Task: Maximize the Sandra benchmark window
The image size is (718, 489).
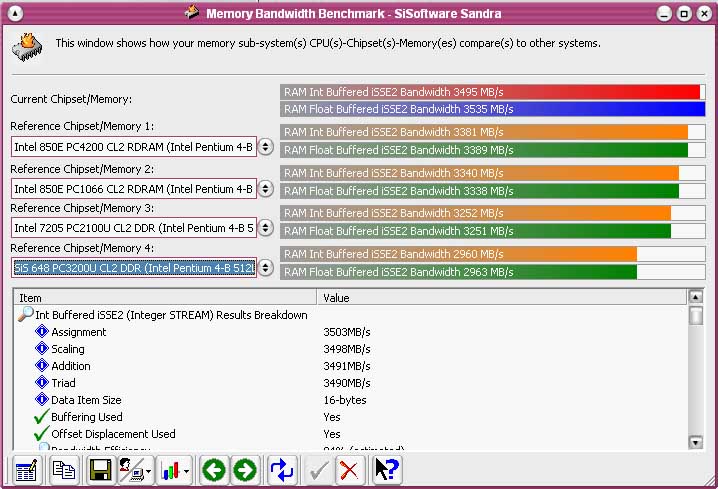Action: point(684,14)
